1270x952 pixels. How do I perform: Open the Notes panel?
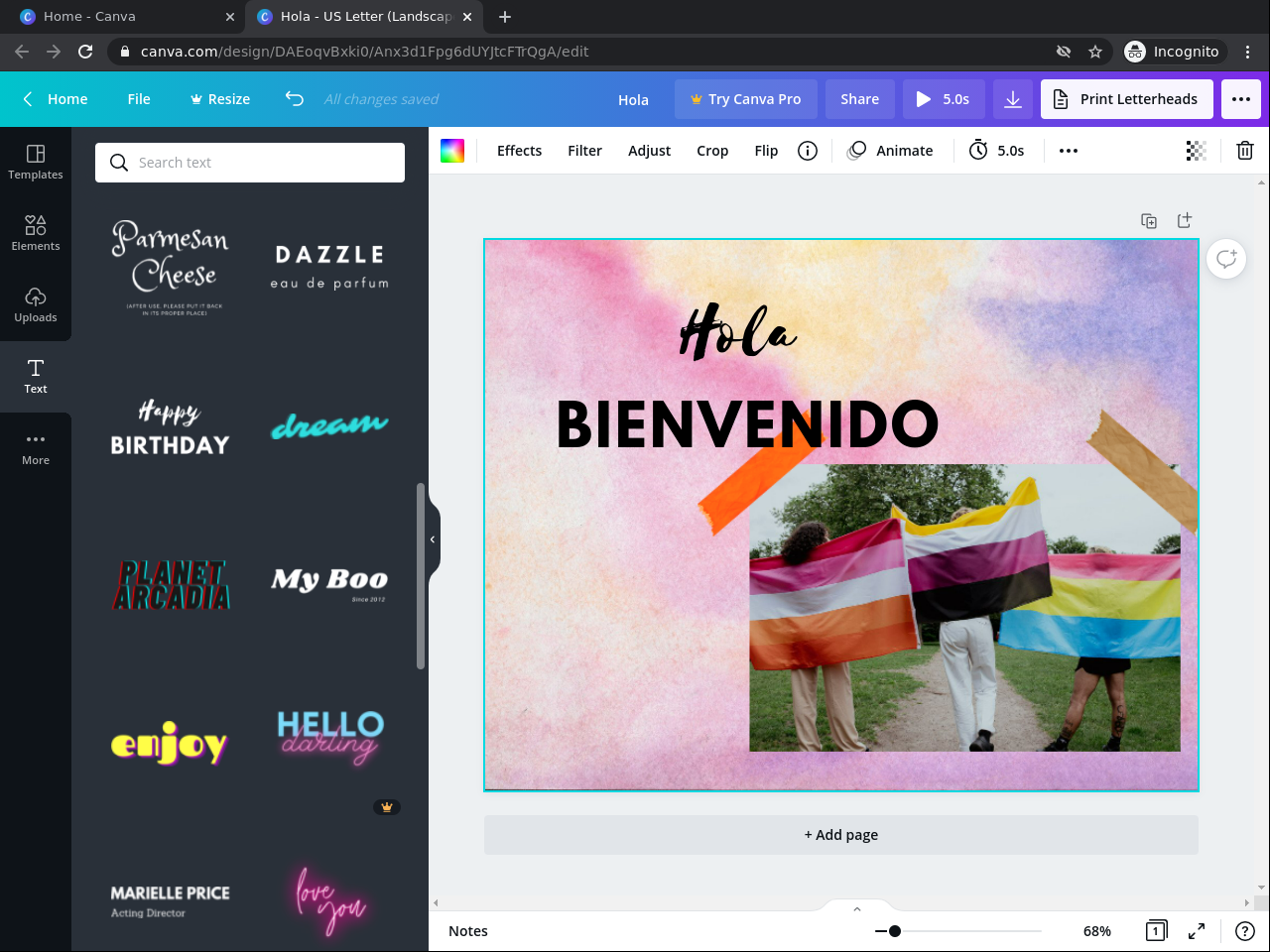point(468,931)
